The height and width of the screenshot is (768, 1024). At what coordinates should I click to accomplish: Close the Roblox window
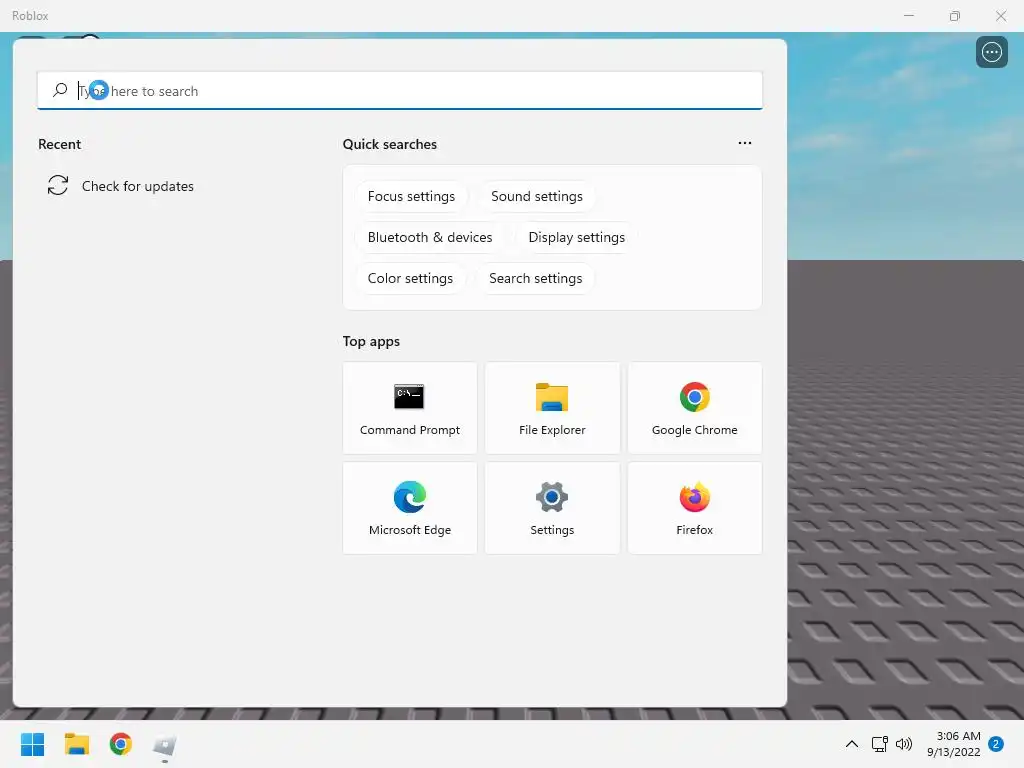(1000, 16)
